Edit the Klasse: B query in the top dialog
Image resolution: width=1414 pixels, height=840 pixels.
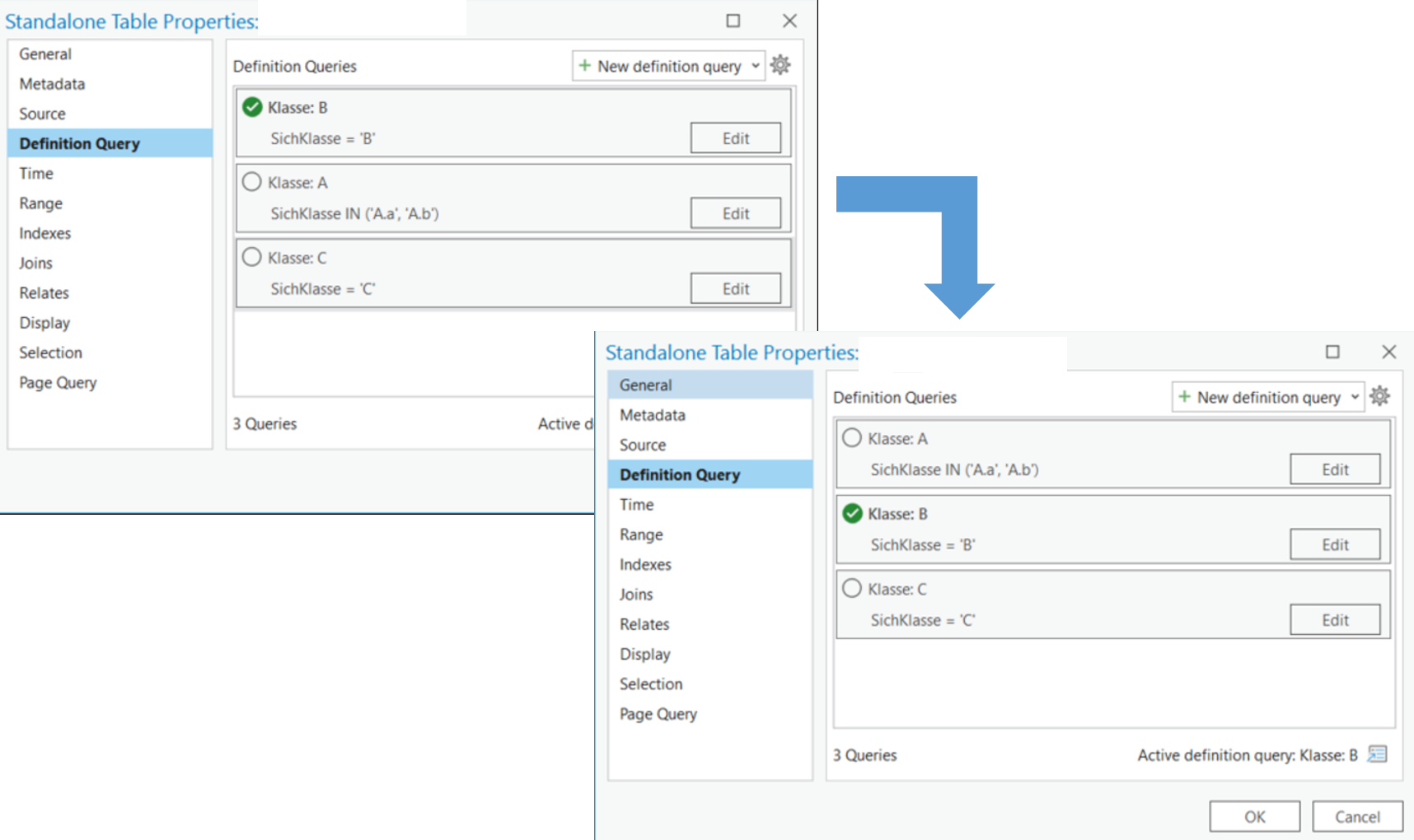click(x=735, y=138)
